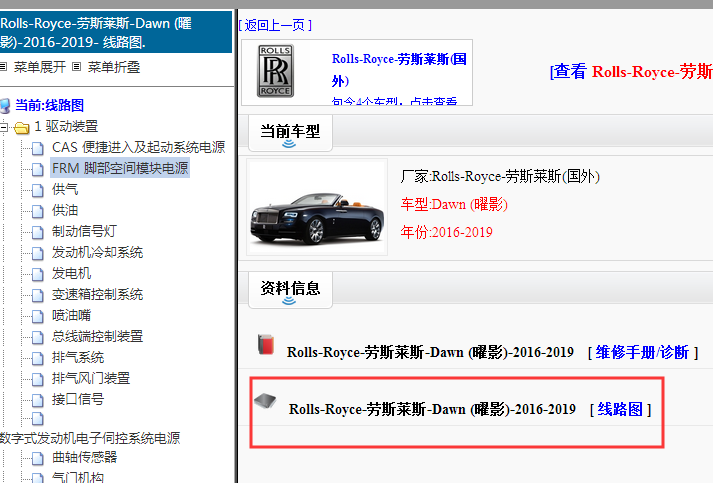Click the 年份:2016-2019 text

click(446, 232)
